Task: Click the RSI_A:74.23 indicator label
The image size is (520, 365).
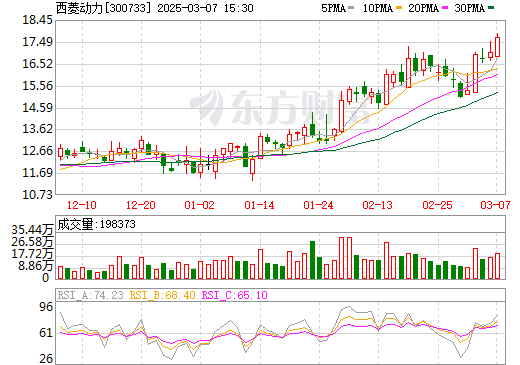Action: [x=90, y=295]
